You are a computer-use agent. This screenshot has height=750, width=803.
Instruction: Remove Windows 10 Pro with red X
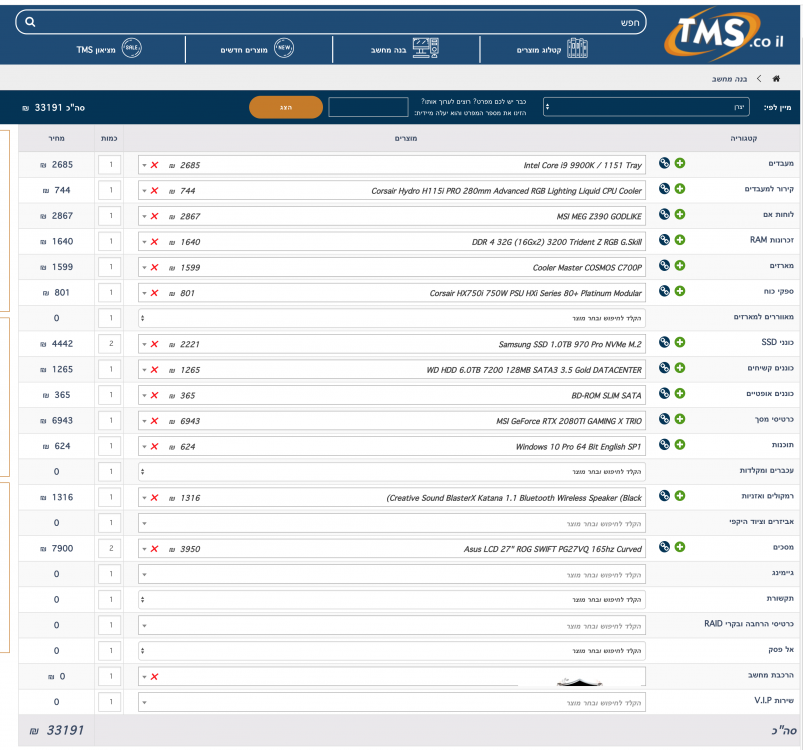(154, 446)
